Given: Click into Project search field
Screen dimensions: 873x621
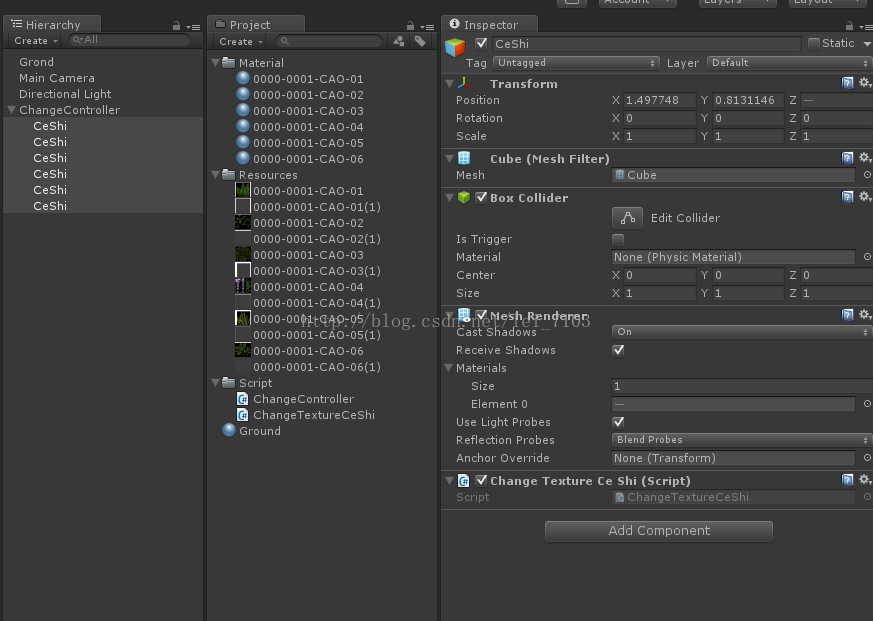Looking at the screenshot, I should [329, 41].
